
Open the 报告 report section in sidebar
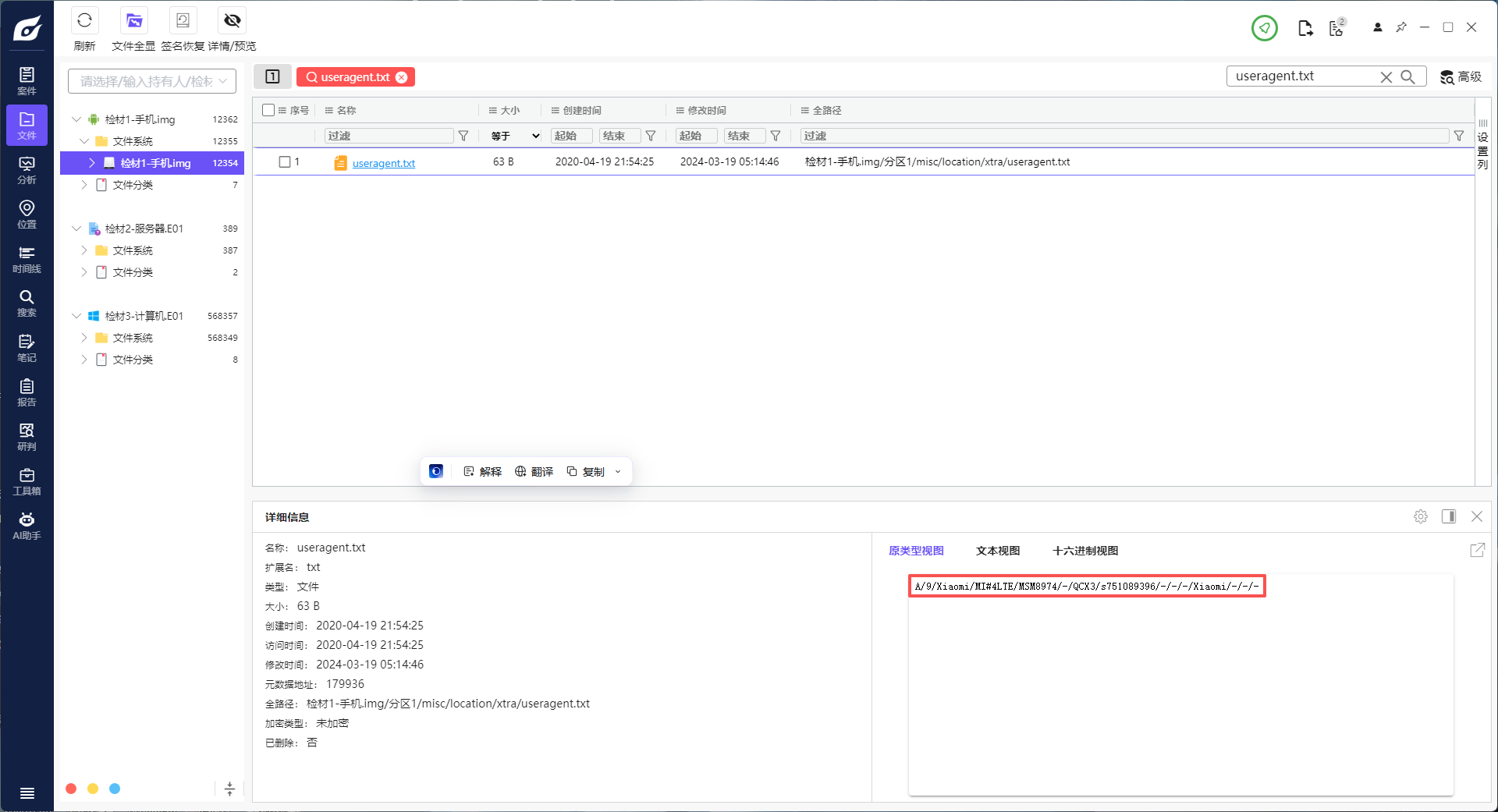click(x=27, y=392)
